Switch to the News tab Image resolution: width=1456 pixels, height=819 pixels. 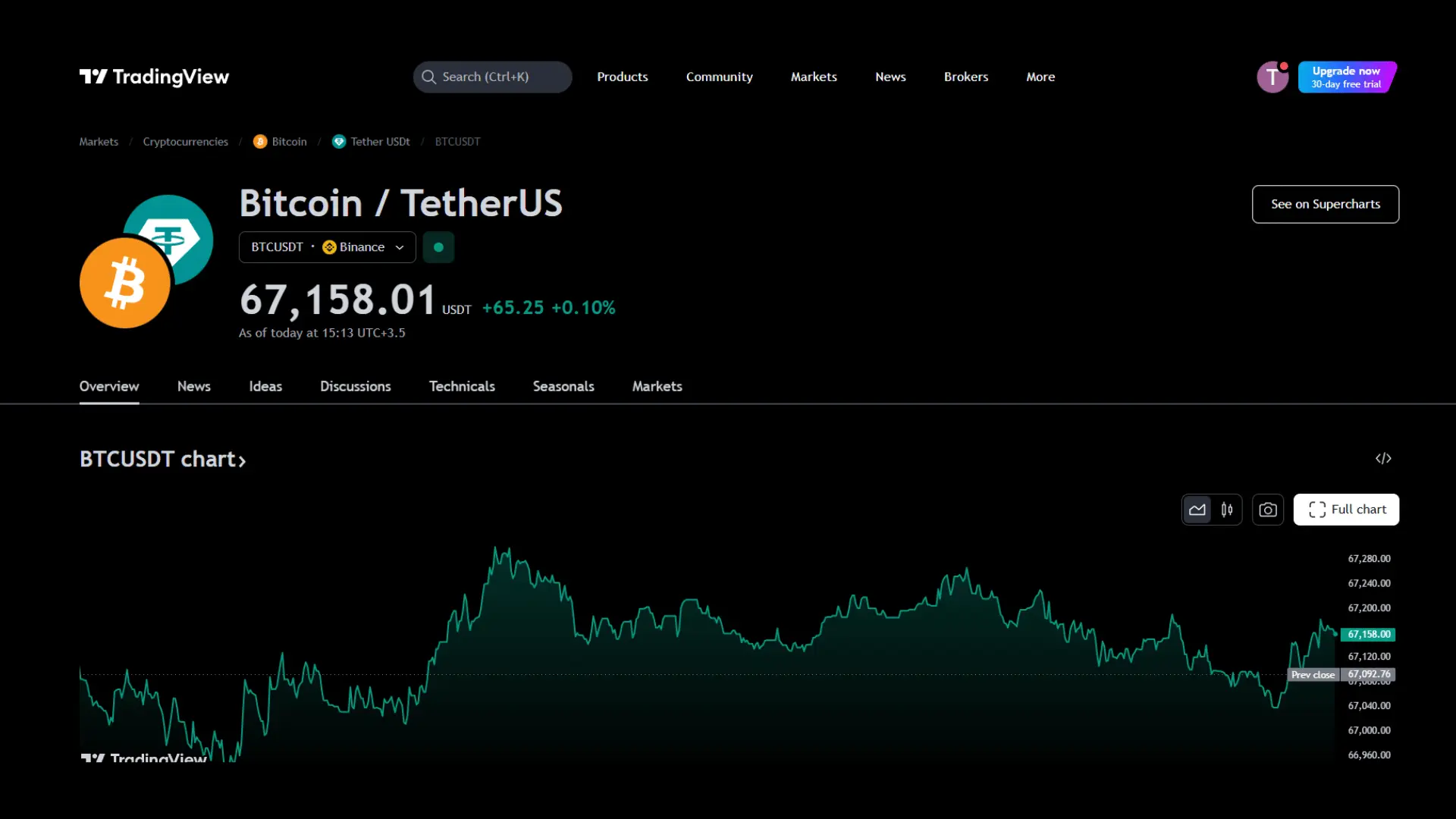coord(194,386)
